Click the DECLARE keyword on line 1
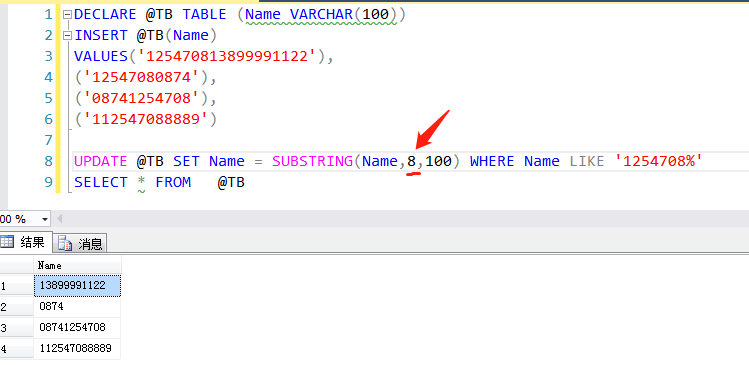Screen dimensions: 749x365 pos(105,14)
